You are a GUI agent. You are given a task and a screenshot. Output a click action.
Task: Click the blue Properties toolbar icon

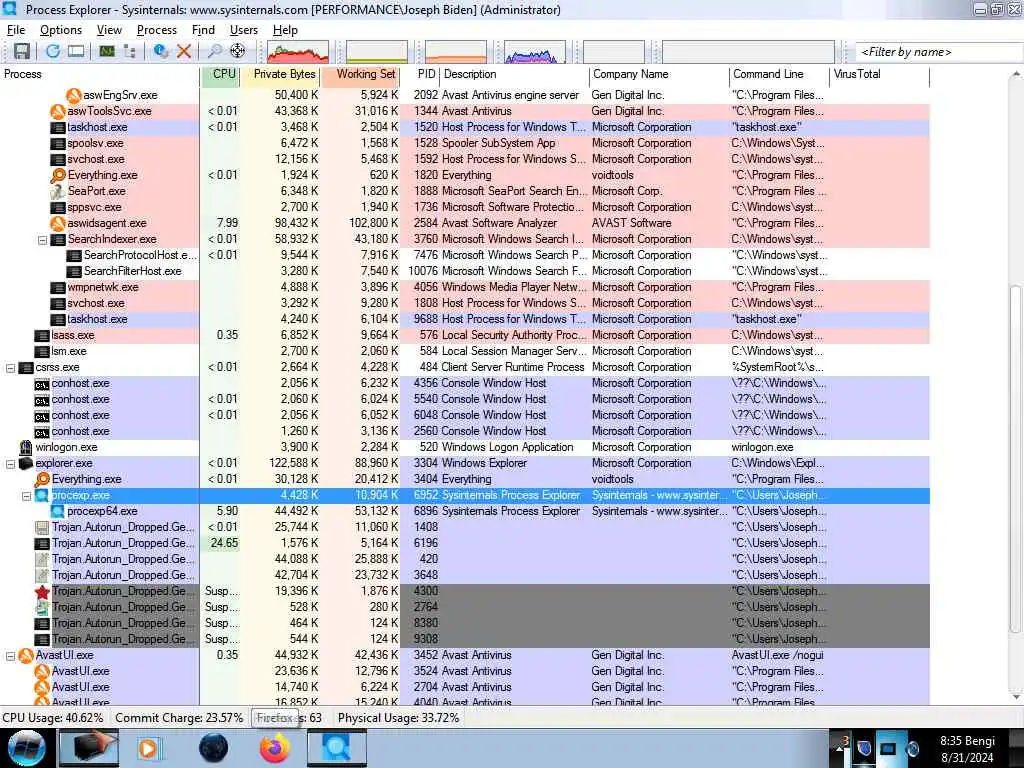161,52
